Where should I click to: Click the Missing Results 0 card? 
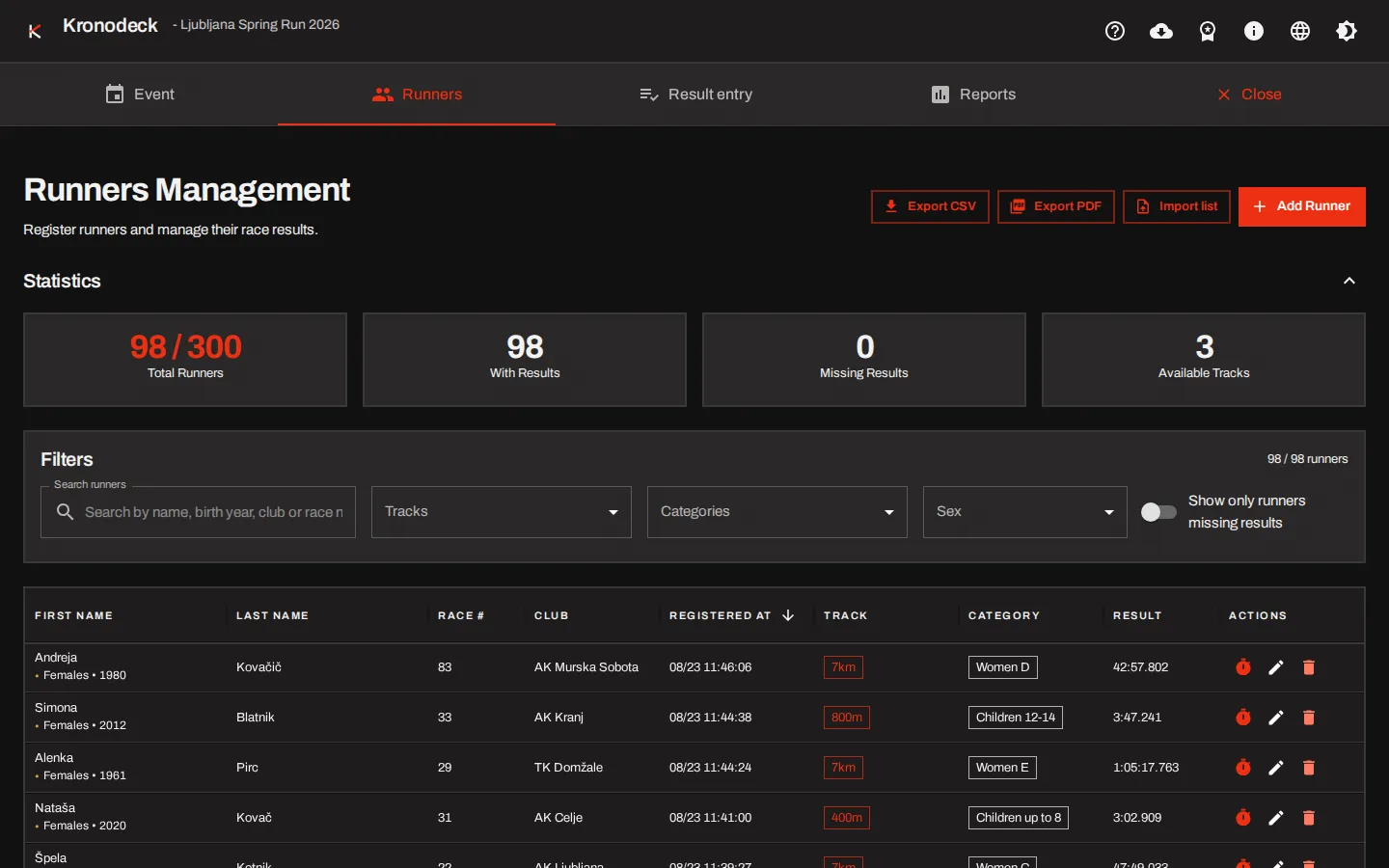(x=864, y=360)
